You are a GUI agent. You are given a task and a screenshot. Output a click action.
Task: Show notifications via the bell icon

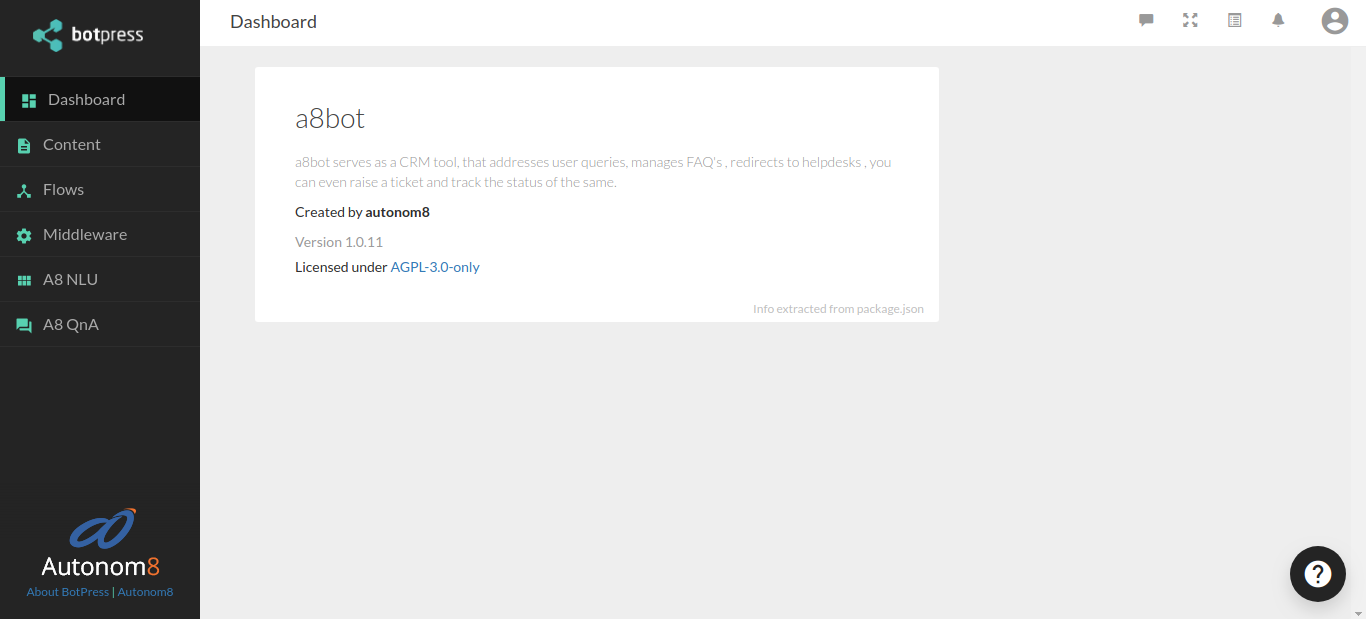[1278, 20]
